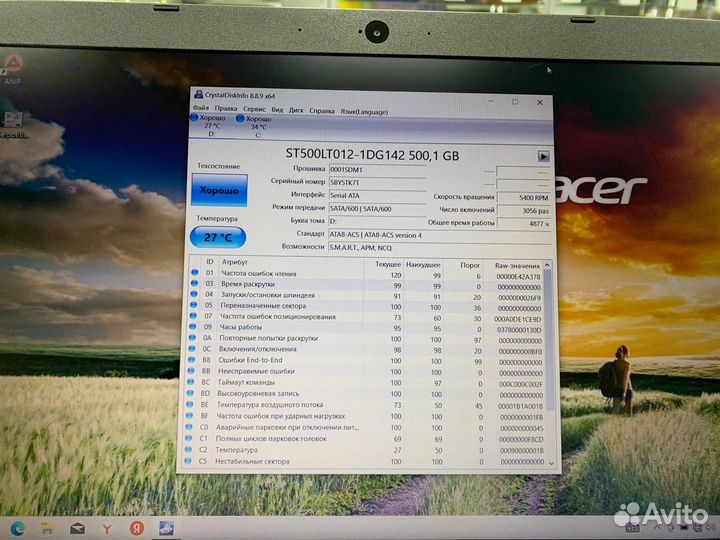Image resolution: width=720 pixels, height=540 pixels.
Task: Open the Правка menu
Action: pyautogui.click(x=226, y=108)
